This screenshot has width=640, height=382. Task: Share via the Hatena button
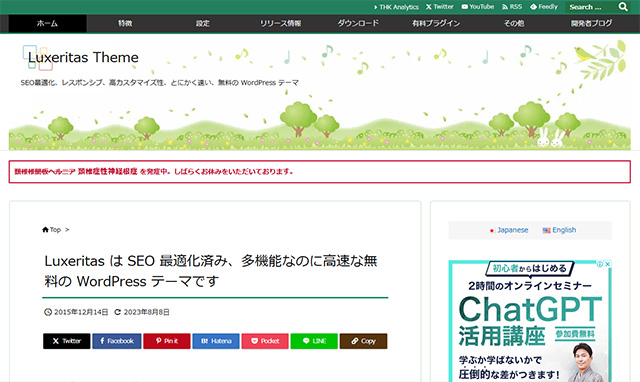[216, 341]
